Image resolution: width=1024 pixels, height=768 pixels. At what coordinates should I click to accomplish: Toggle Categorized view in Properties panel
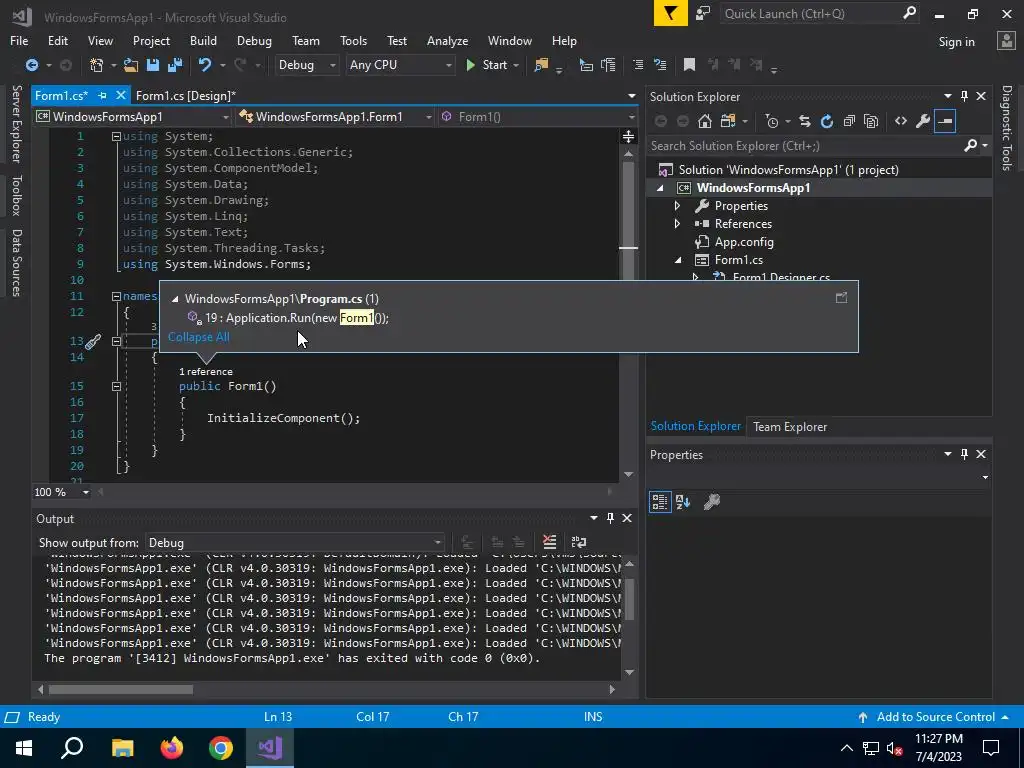tap(660, 502)
